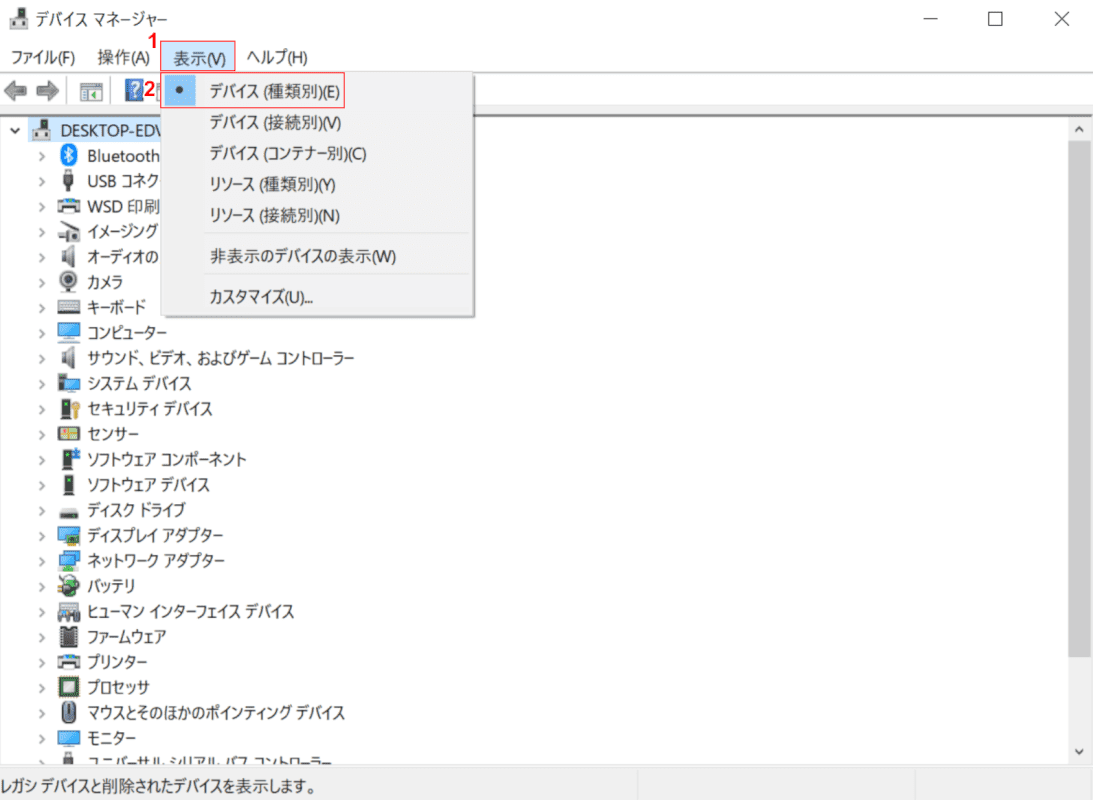Expand the センサー category chevron
This screenshot has width=1093, height=800.
click(42, 434)
